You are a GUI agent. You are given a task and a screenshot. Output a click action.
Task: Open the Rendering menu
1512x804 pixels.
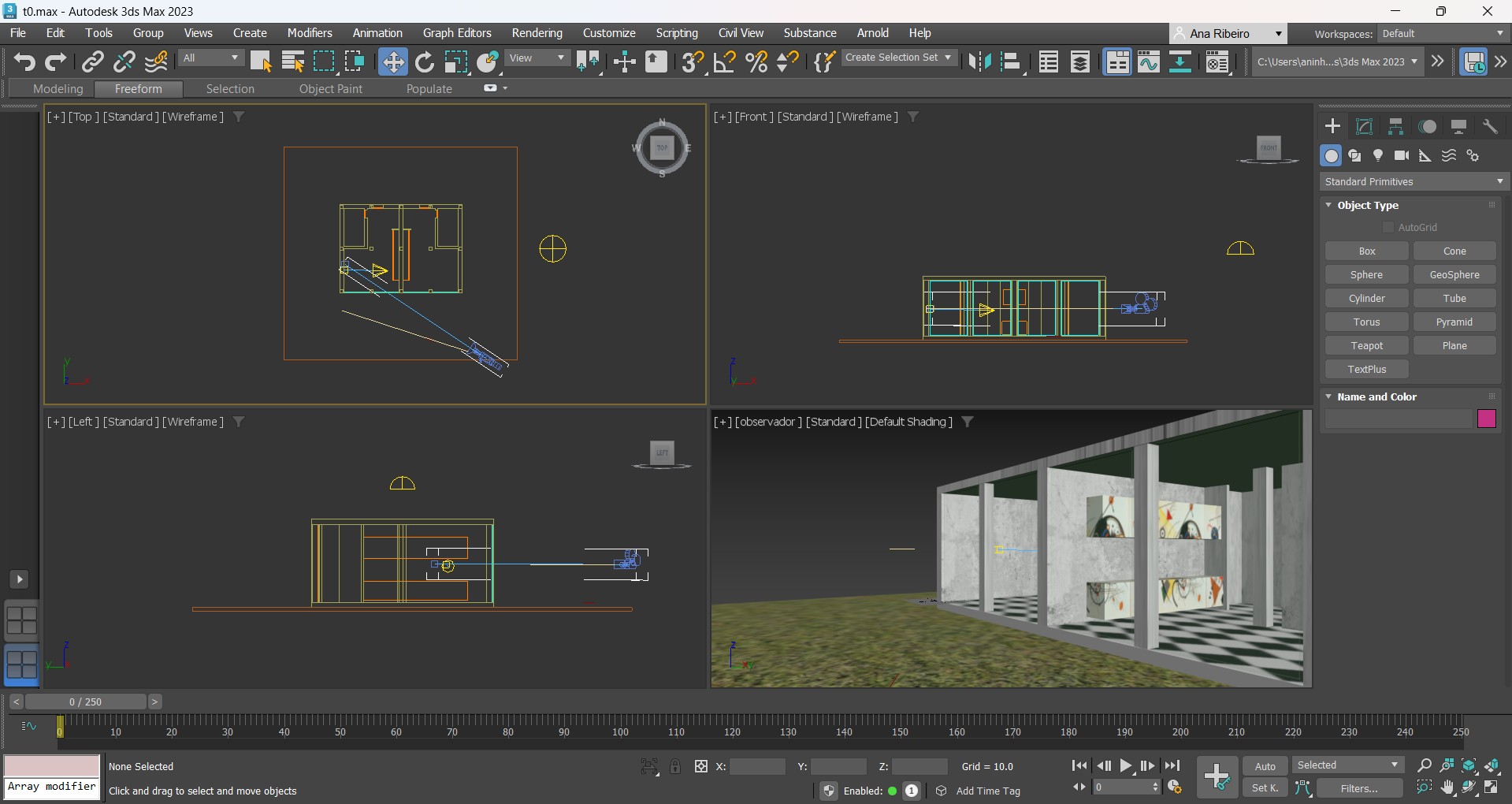pos(537,33)
